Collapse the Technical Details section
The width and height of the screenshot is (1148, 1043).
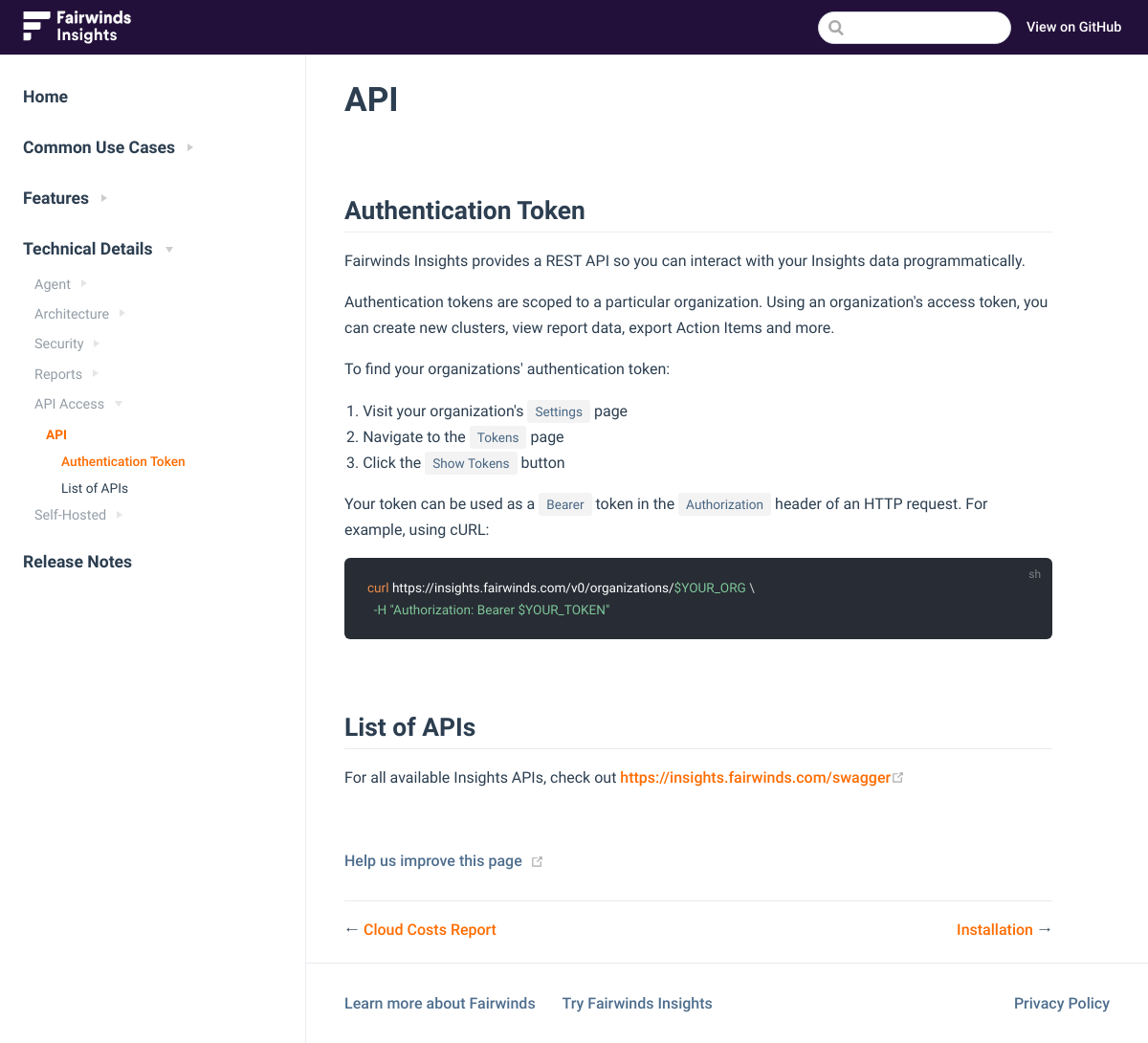169,250
